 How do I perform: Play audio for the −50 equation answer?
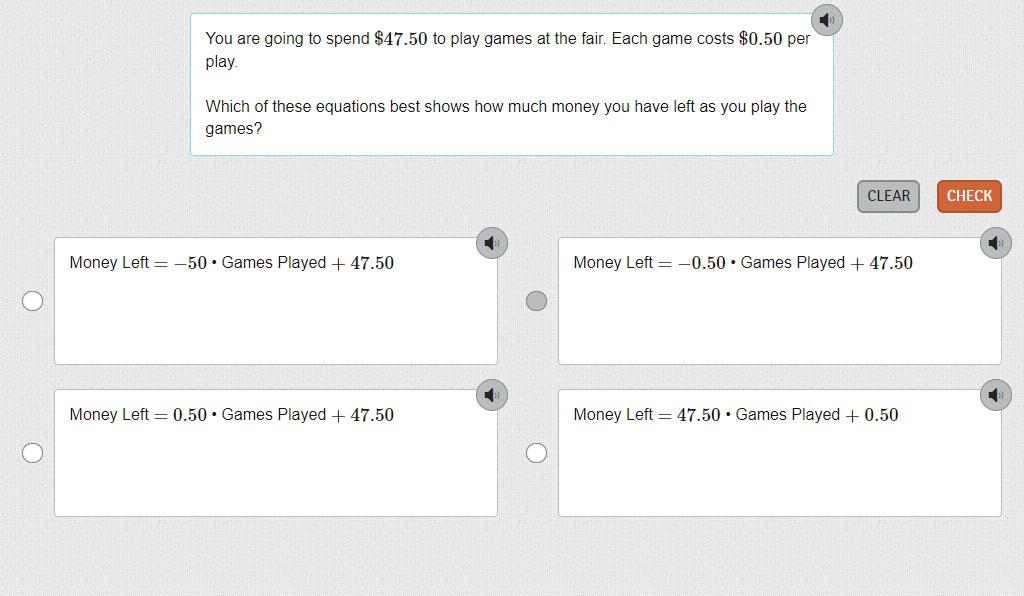pyautogui.click(x=491, y=243)
